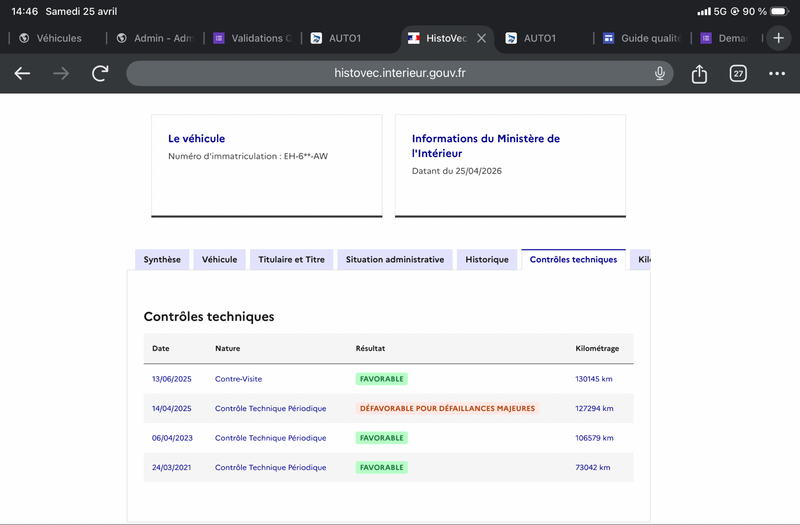This screenshot has height=525, width=800.
Task: Open the Situation administrative tab
Action: click(x=395, y=260)
